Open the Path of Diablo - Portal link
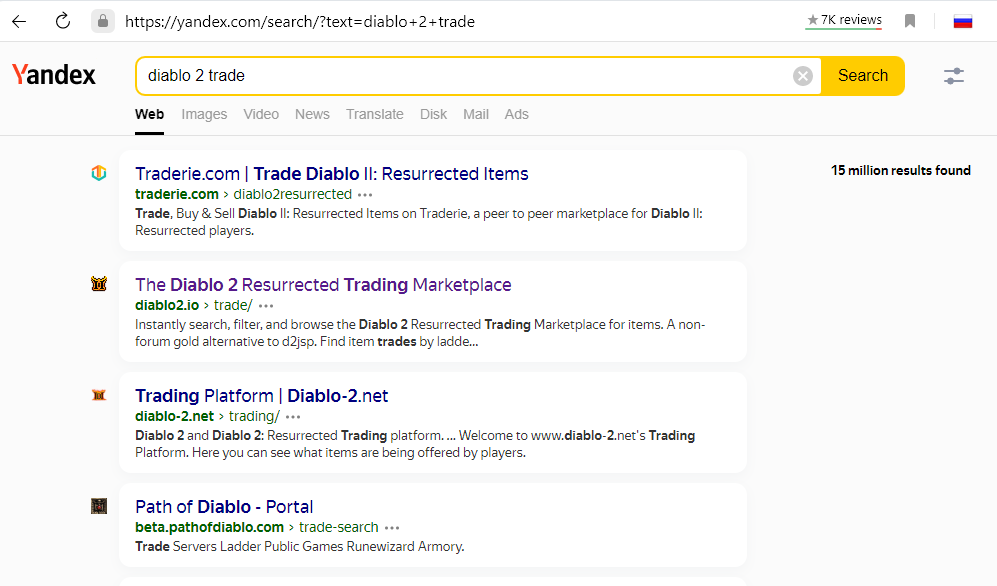Image resolution: width=997 pixels, height=586 pixels. 224,507
